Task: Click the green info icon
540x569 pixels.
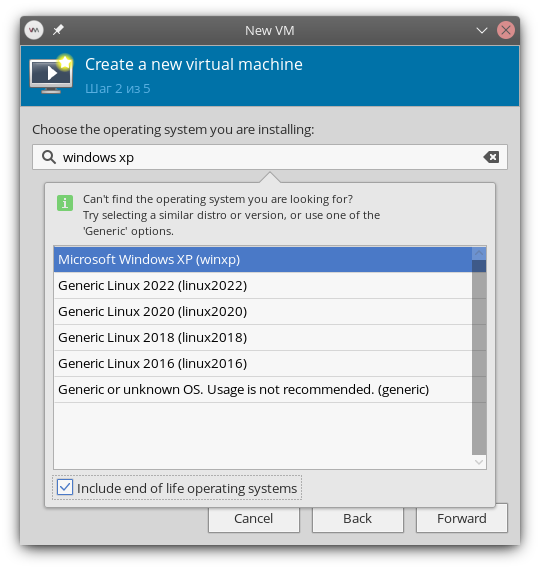Action: tap(65, 203)
